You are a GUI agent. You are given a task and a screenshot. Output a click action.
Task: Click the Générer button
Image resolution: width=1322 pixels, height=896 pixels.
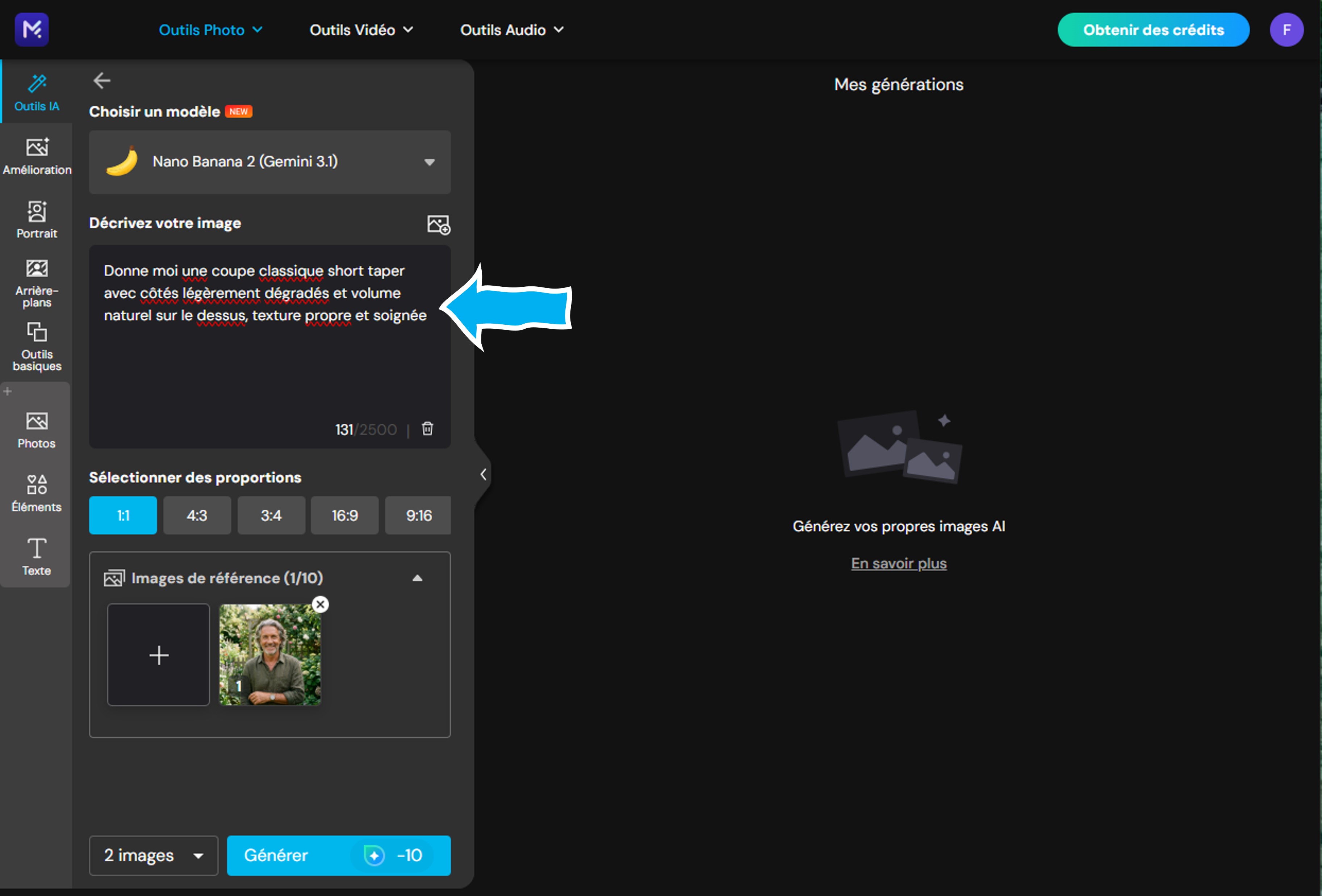(338, 855)
